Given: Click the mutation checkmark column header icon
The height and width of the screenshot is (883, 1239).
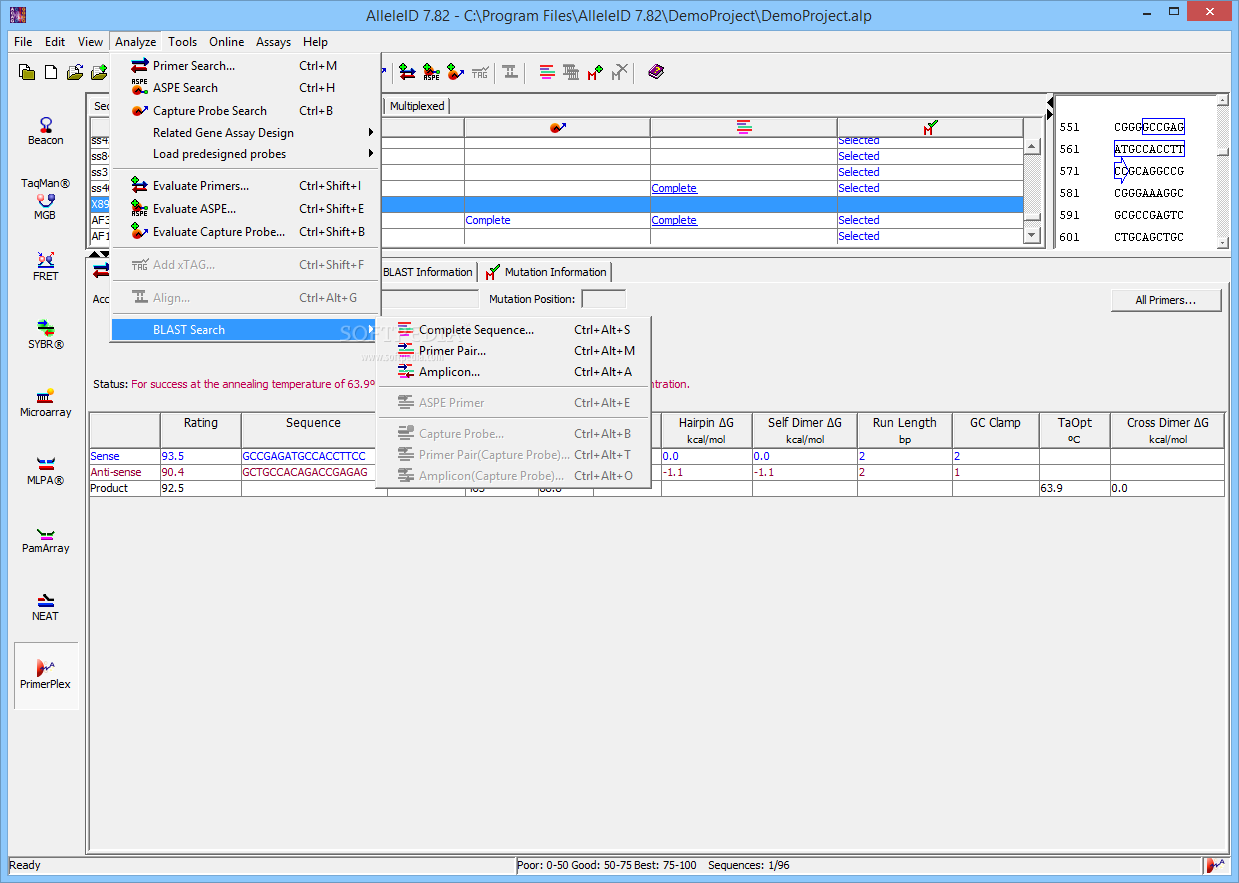Looking at the screenshot, I should coord(930,127).
